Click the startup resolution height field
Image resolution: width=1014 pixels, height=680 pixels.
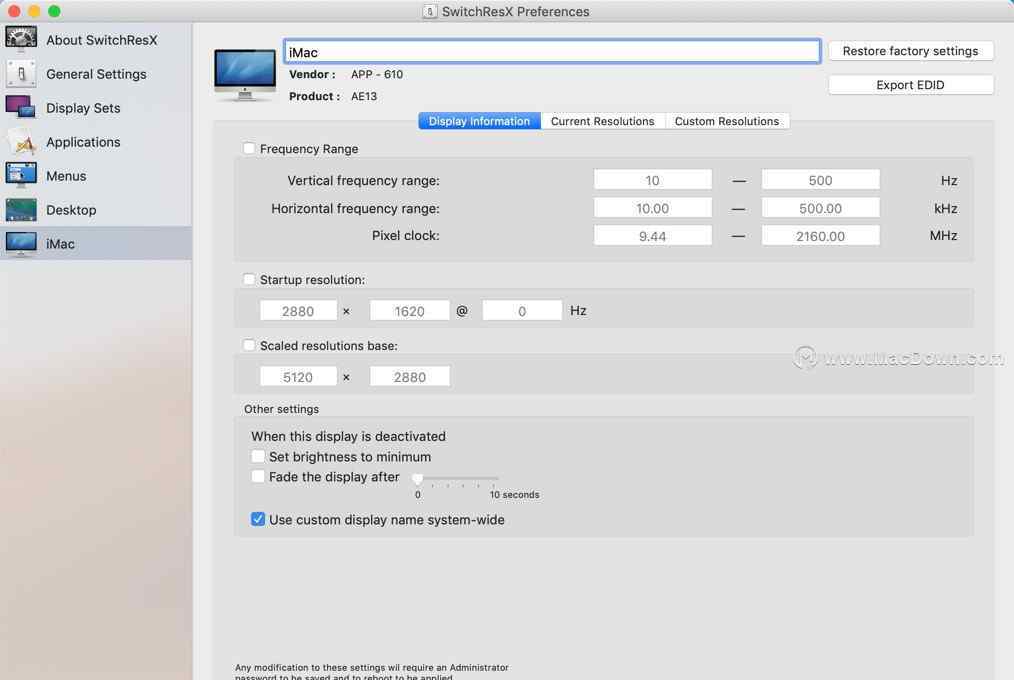[x=409, y=311]
